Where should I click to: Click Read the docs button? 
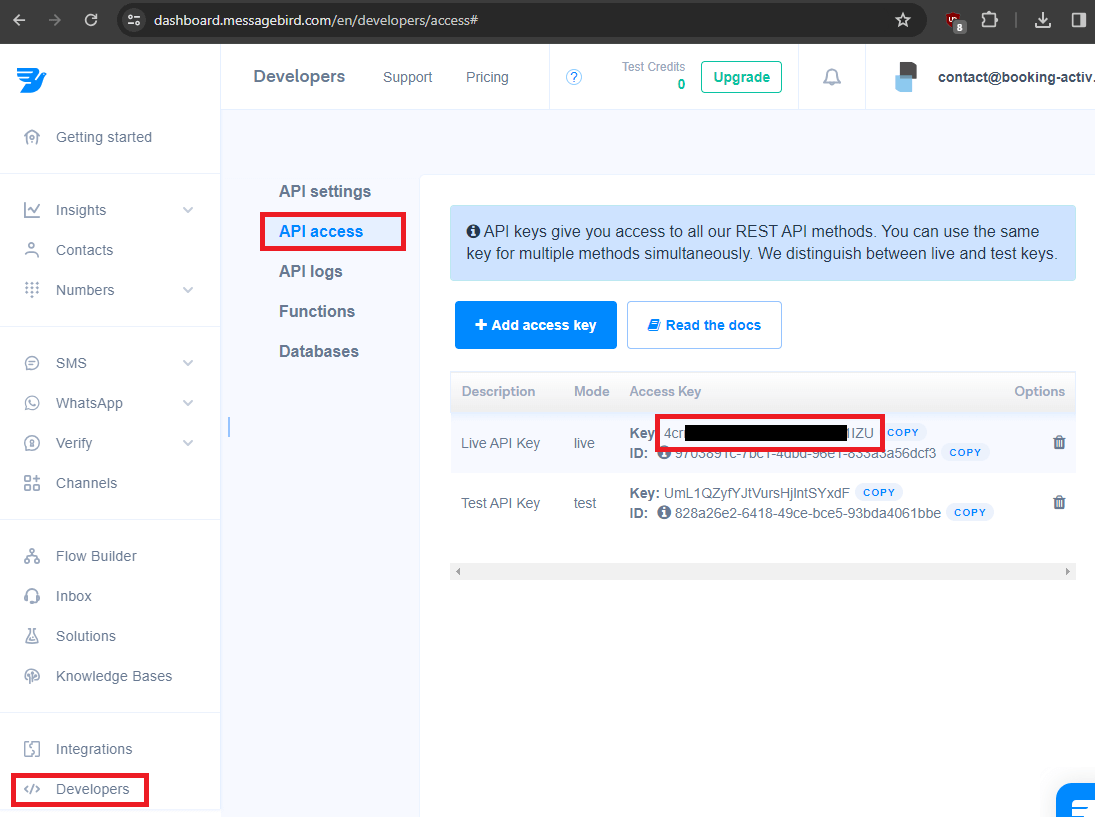tap(704, 325)
